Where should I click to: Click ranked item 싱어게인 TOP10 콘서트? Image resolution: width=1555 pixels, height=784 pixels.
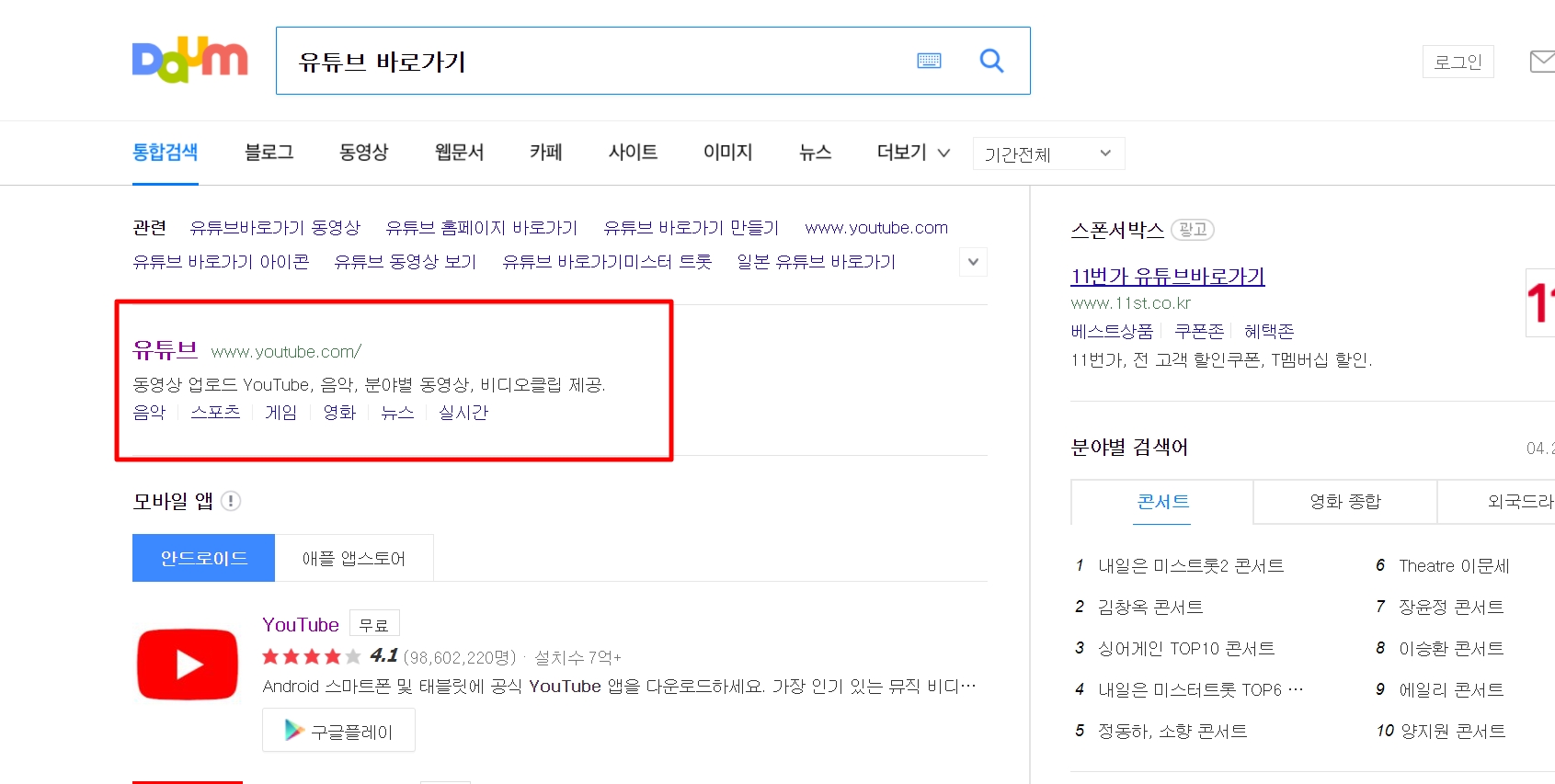[1186, 649]
